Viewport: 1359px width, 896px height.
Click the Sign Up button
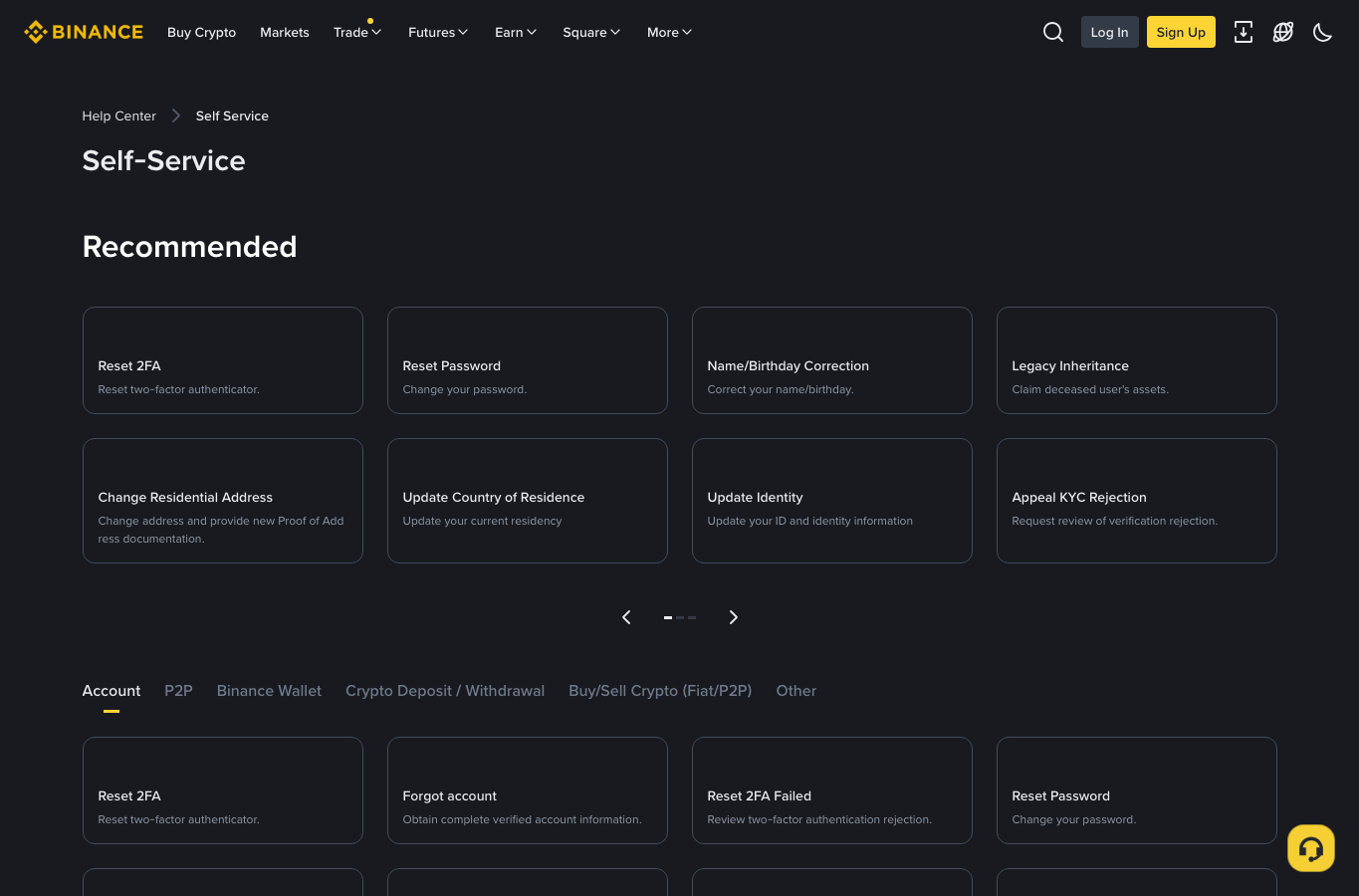(1181, 32)
